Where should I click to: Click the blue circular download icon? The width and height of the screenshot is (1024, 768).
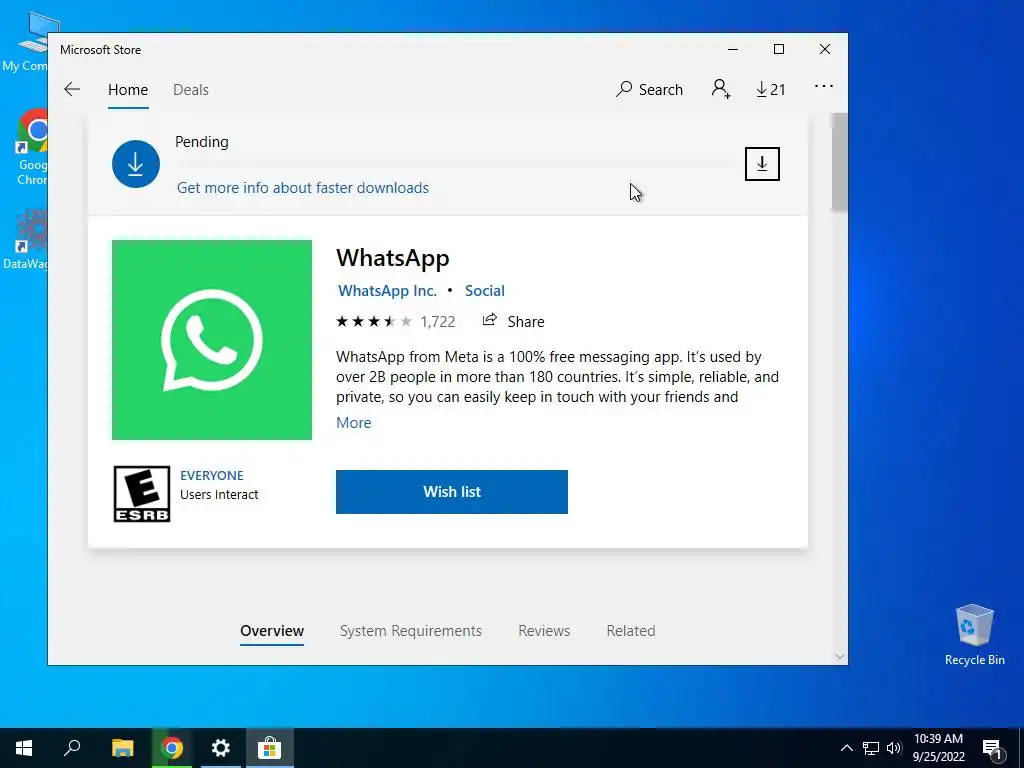point(136,164)
